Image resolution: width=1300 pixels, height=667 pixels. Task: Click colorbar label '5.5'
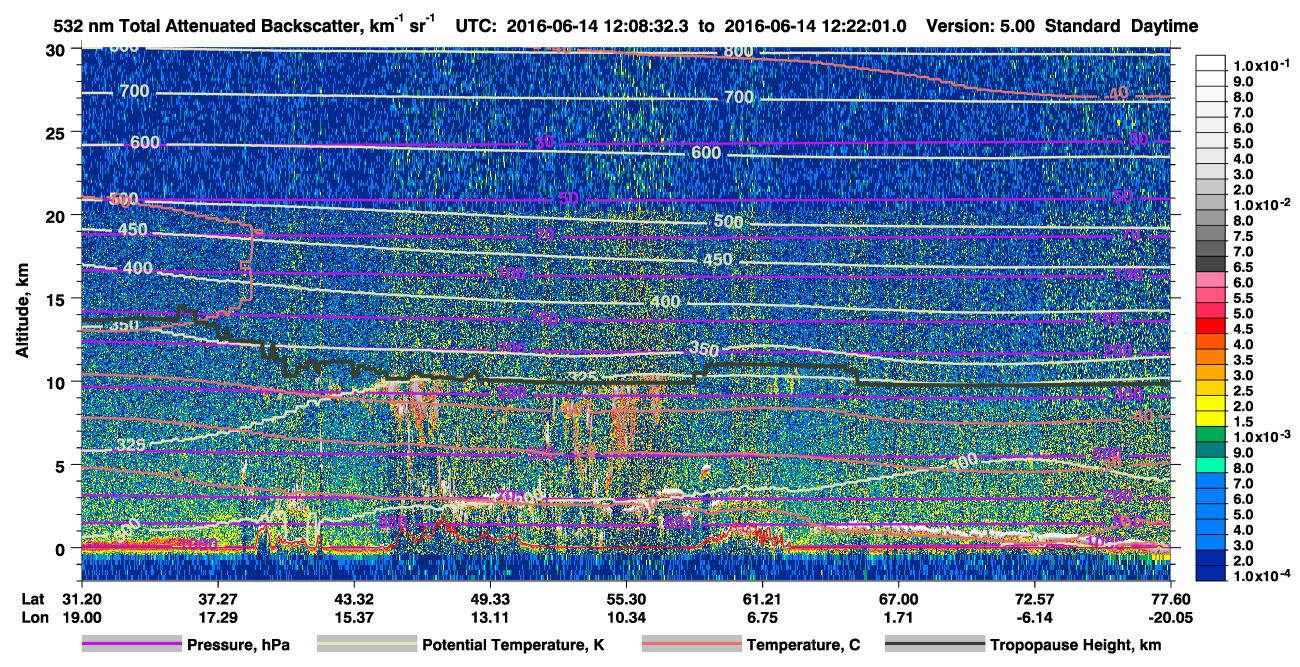[1243, 297]
